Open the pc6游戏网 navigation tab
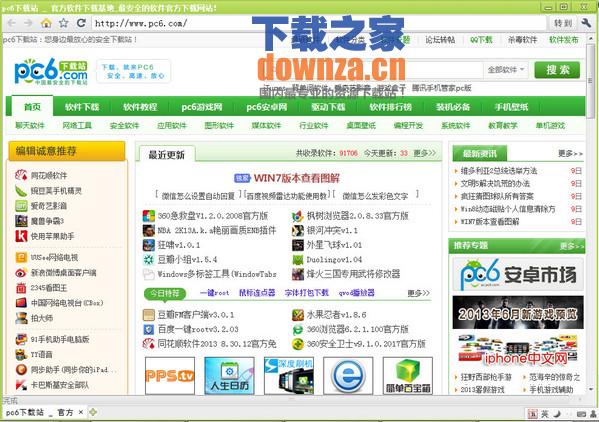Image resolution: width=599 pixels, height=422 pixels. (x=201, y=107)
